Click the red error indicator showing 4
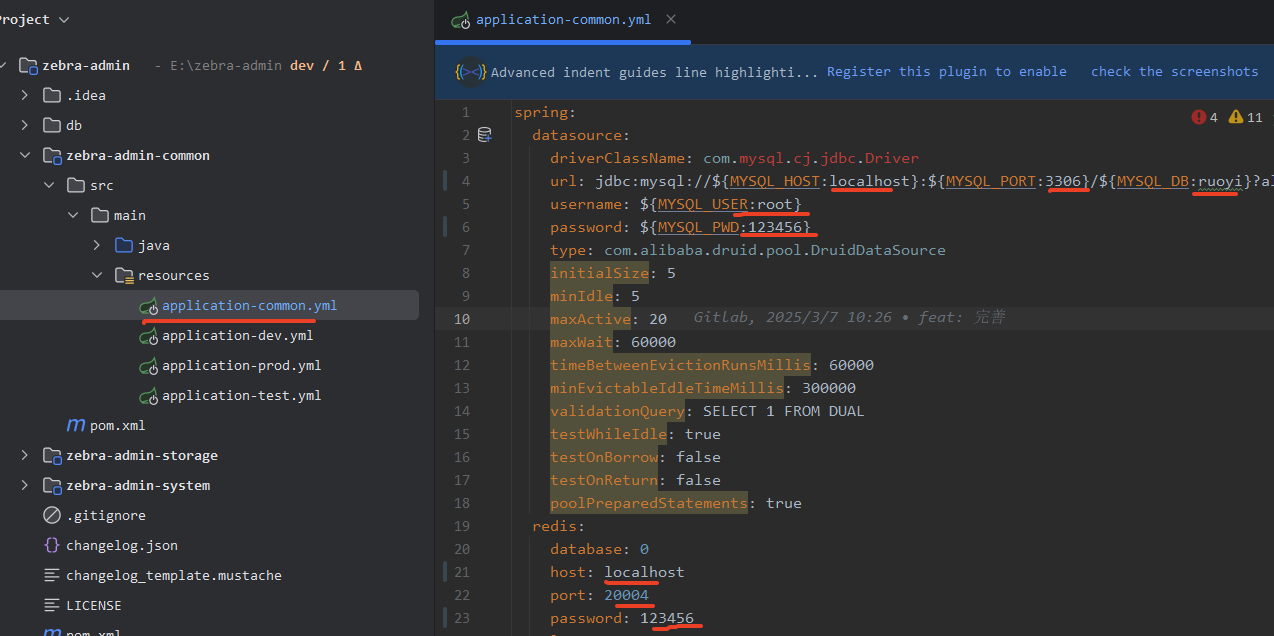This screenshot has width=1274, height=636. [1204, 117]
